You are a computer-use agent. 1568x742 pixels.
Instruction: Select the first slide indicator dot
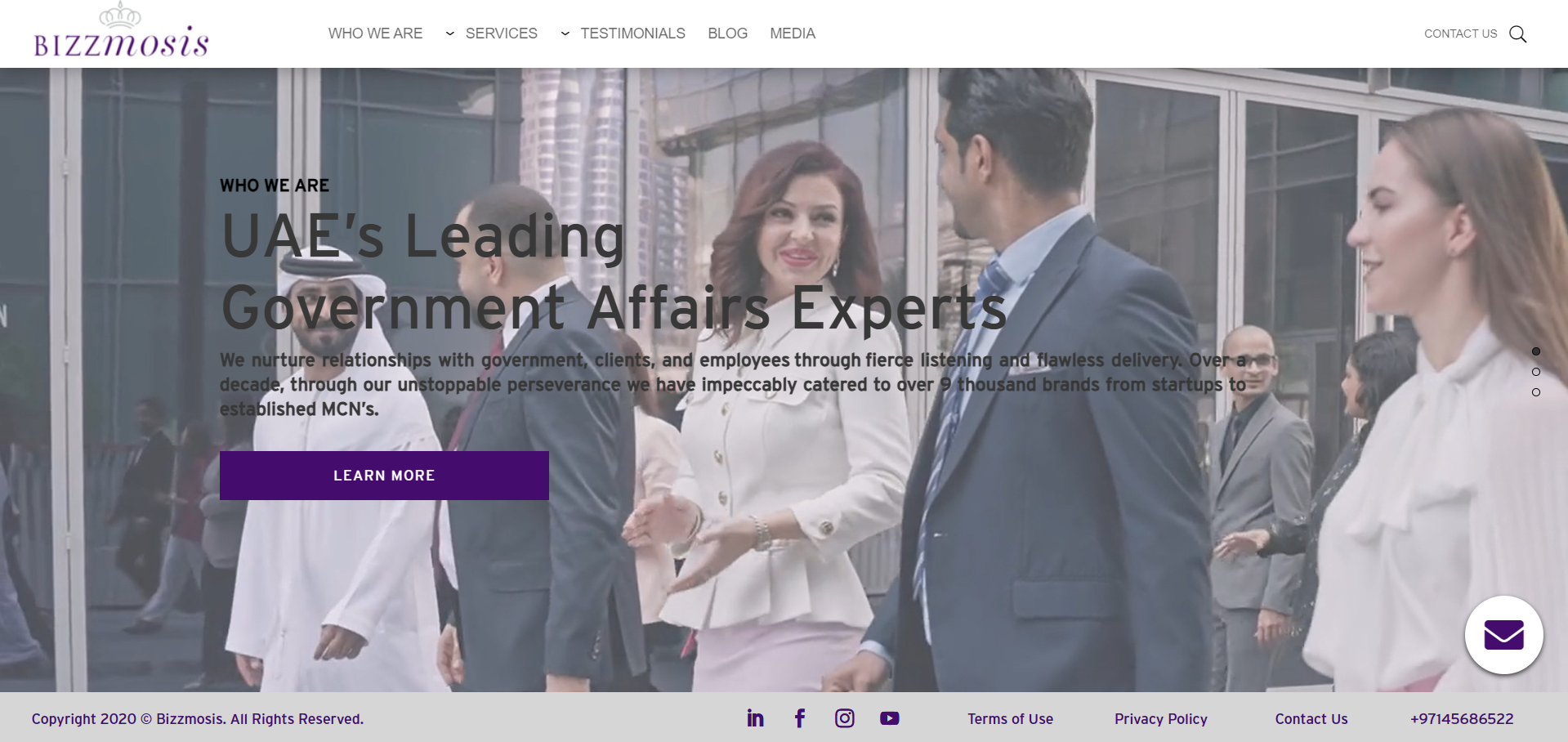point(1536,351)
